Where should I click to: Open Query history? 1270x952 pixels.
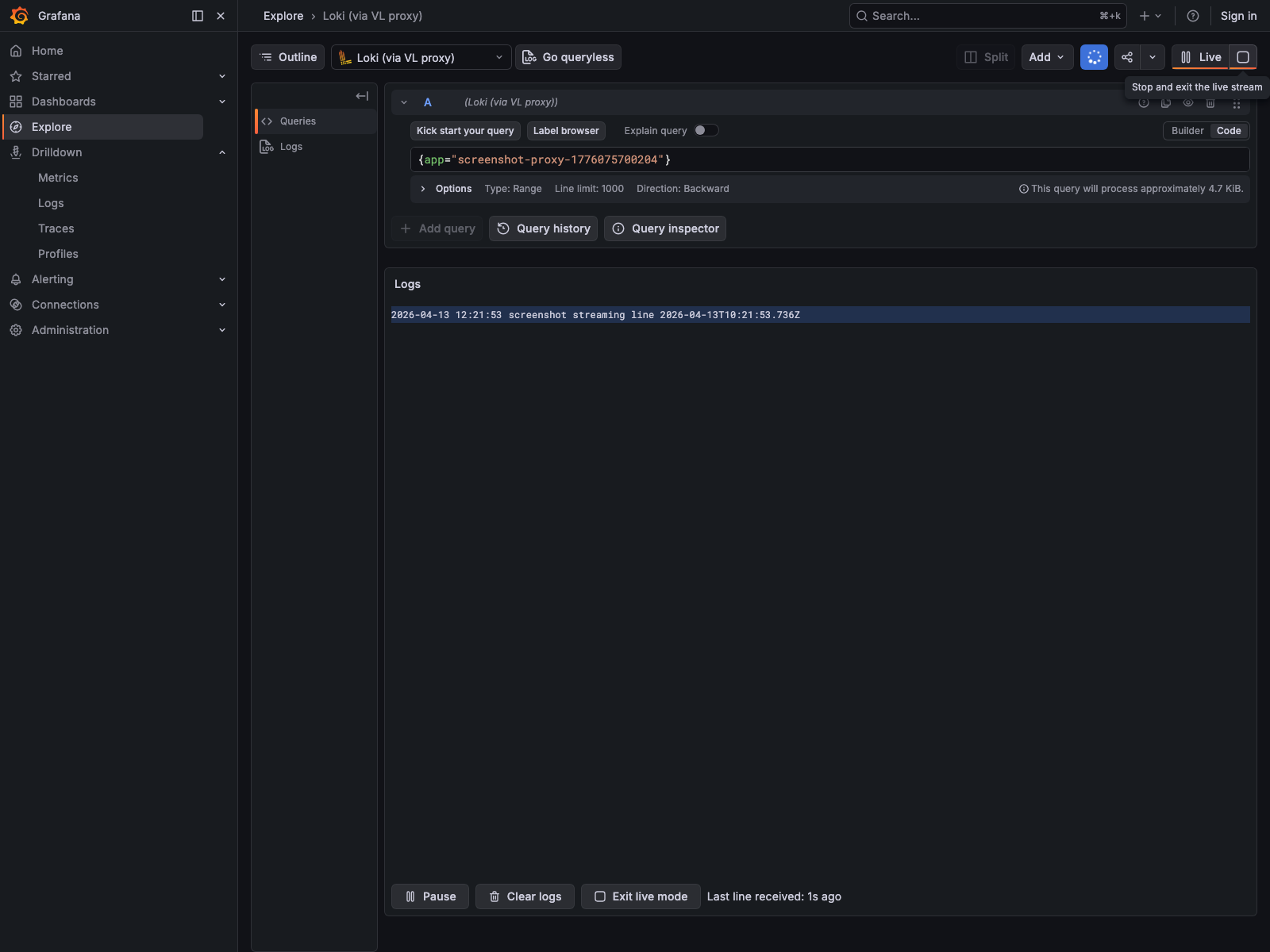coord(544,228)
